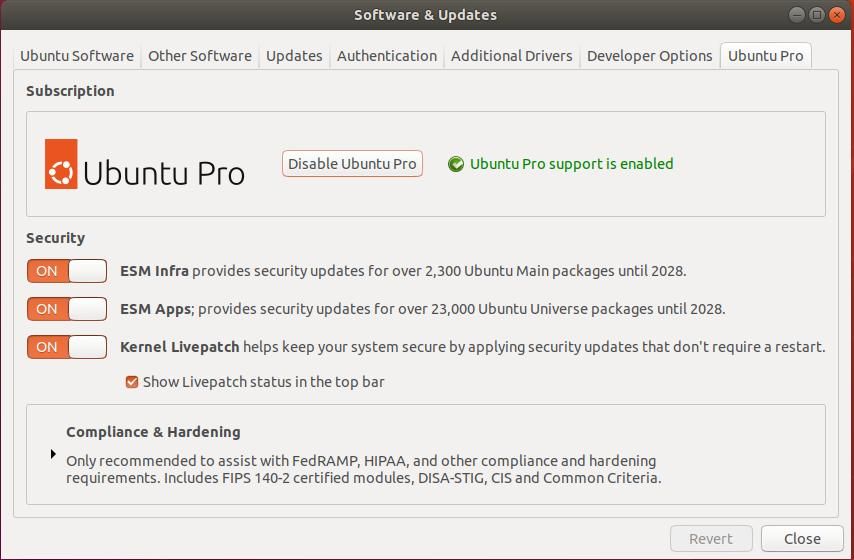Click the 'Software & Updates' window title
854x560 pixels.
pyautogui.click(x=425, y=15)
